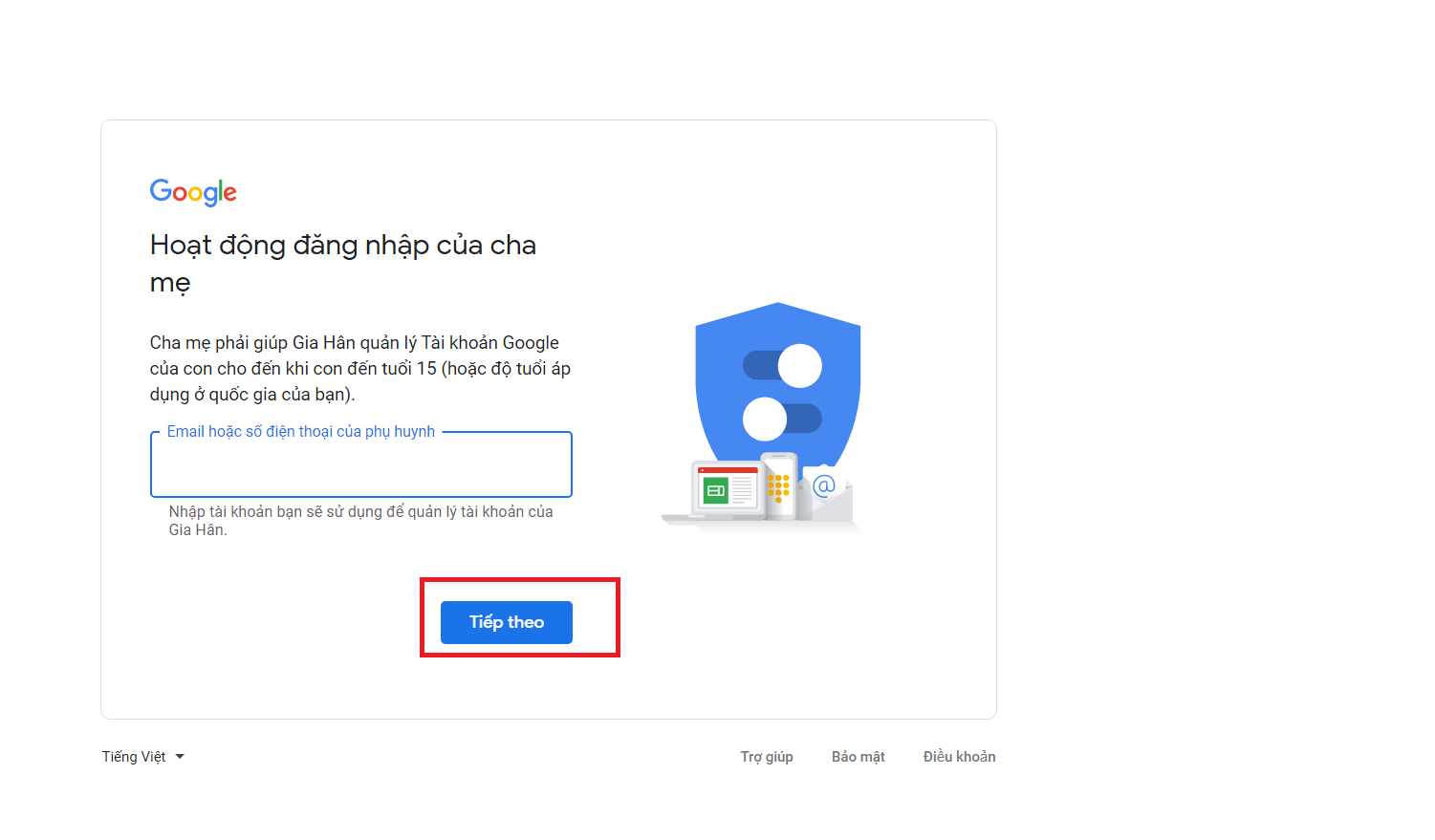Open the Điều khoản terms link
This screenshot has width=1435, height=840.
[x=958, y=756]
